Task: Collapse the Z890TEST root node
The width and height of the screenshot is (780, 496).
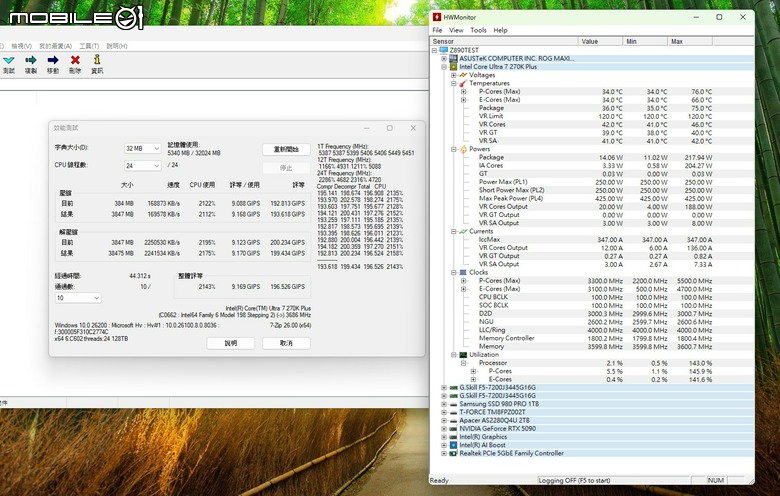Action: pos(434,50)
